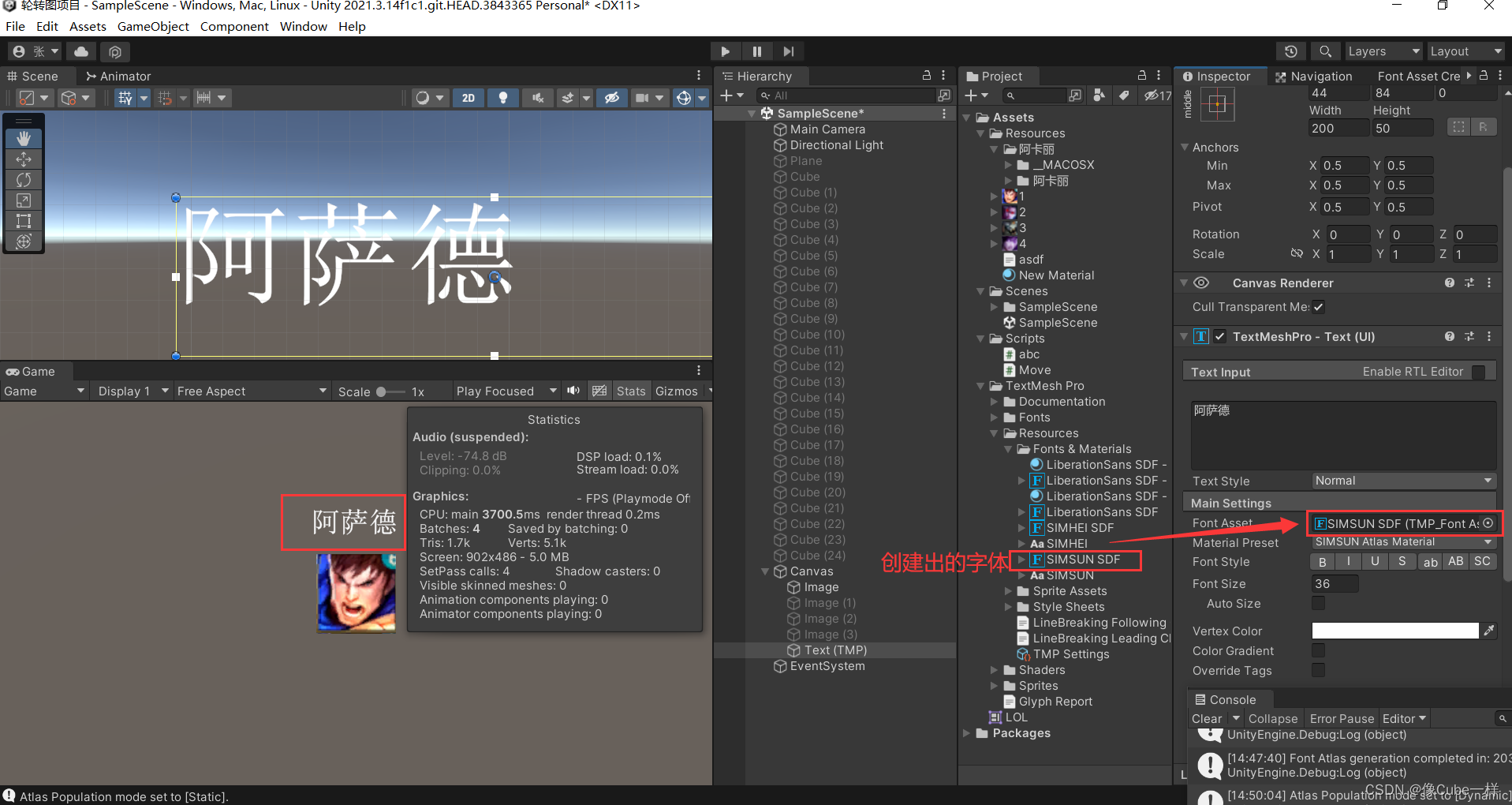This screenshot has width=1512, height=805.
Task: Click the Vertex Color eyedropper icon
Action: tap(1488, 630)
